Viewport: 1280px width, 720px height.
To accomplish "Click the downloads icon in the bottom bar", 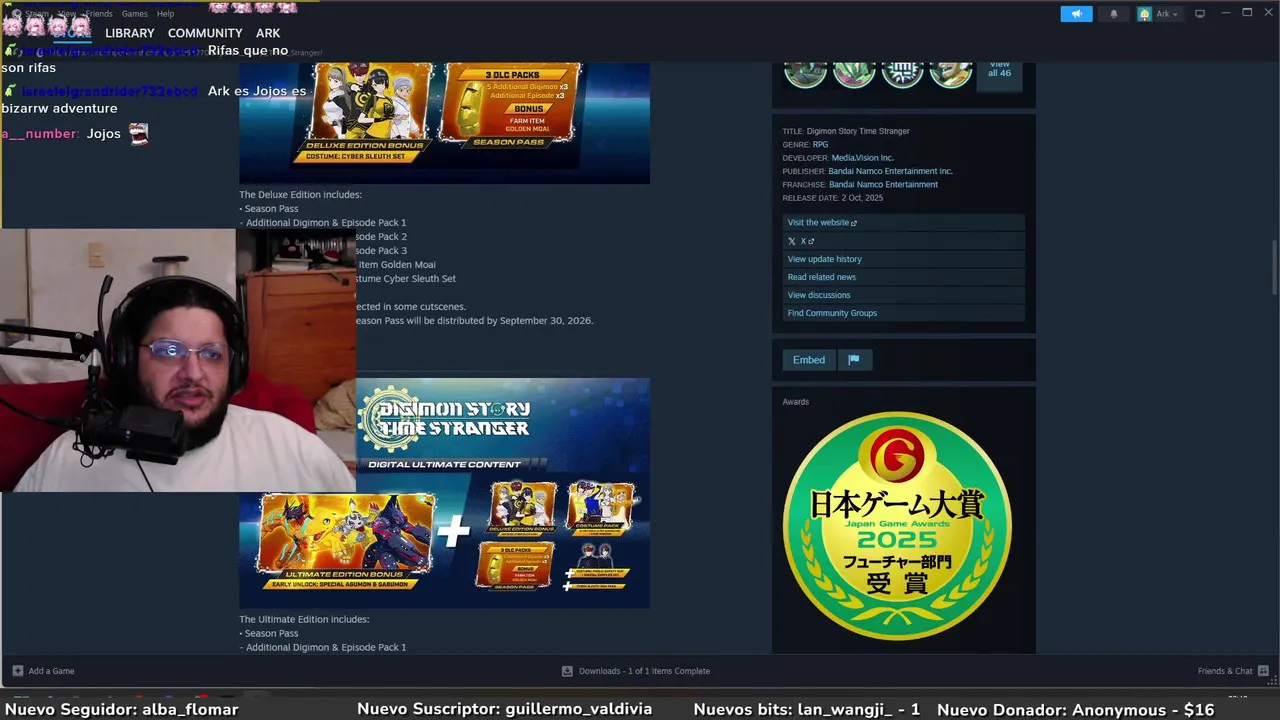I will [567, 671].
